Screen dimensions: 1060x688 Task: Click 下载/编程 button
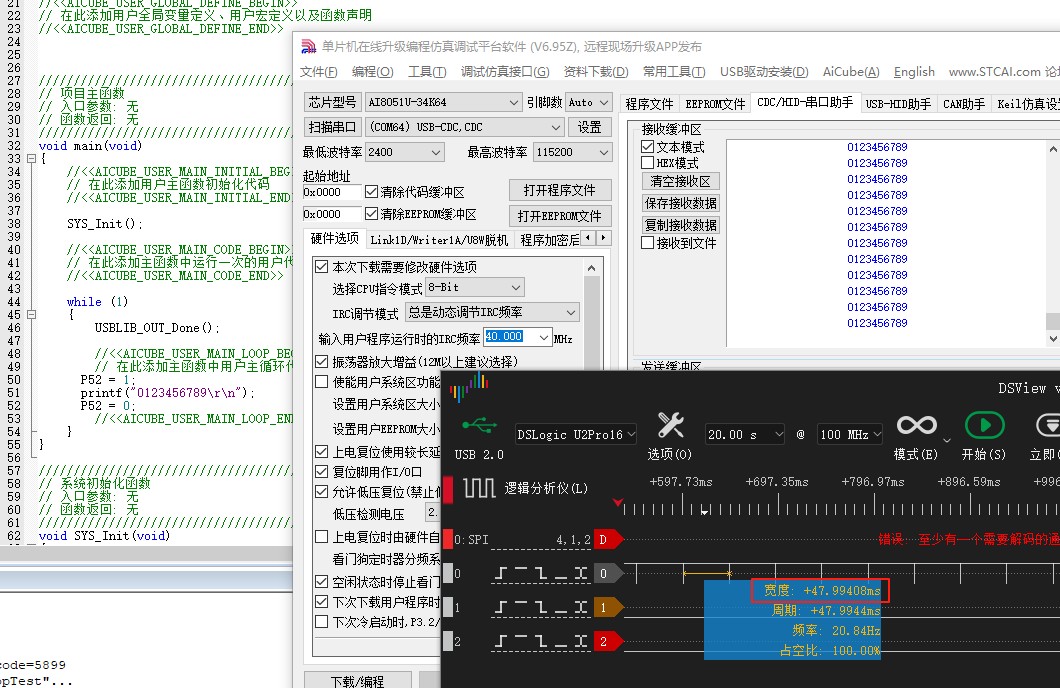point(358,680)
